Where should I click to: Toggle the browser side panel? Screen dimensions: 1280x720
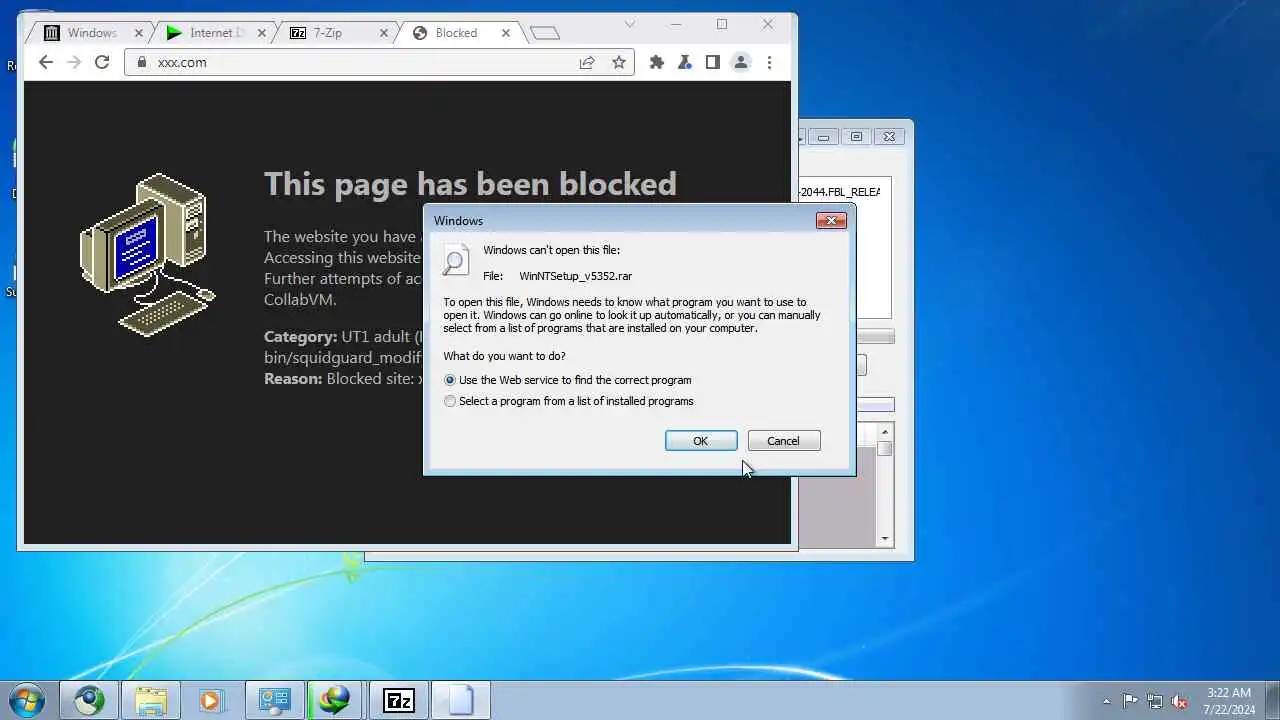(713, 62)
